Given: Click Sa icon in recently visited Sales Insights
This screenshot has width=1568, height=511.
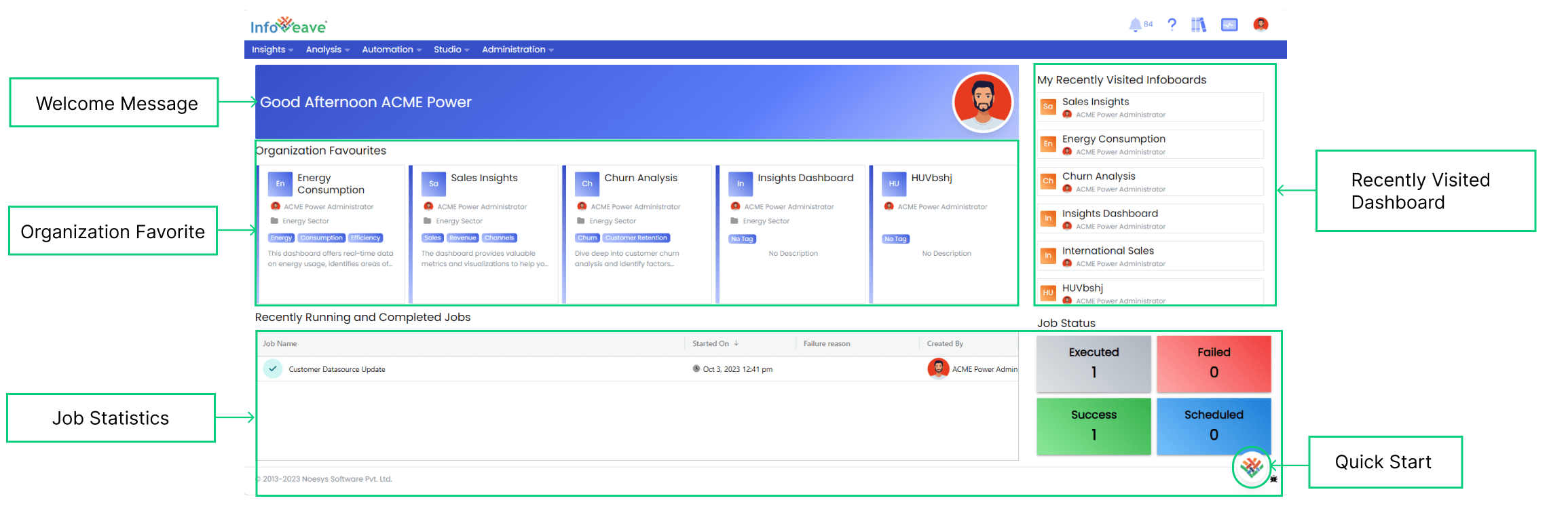Looking at the screenshot, I should tap(1048, 107).
